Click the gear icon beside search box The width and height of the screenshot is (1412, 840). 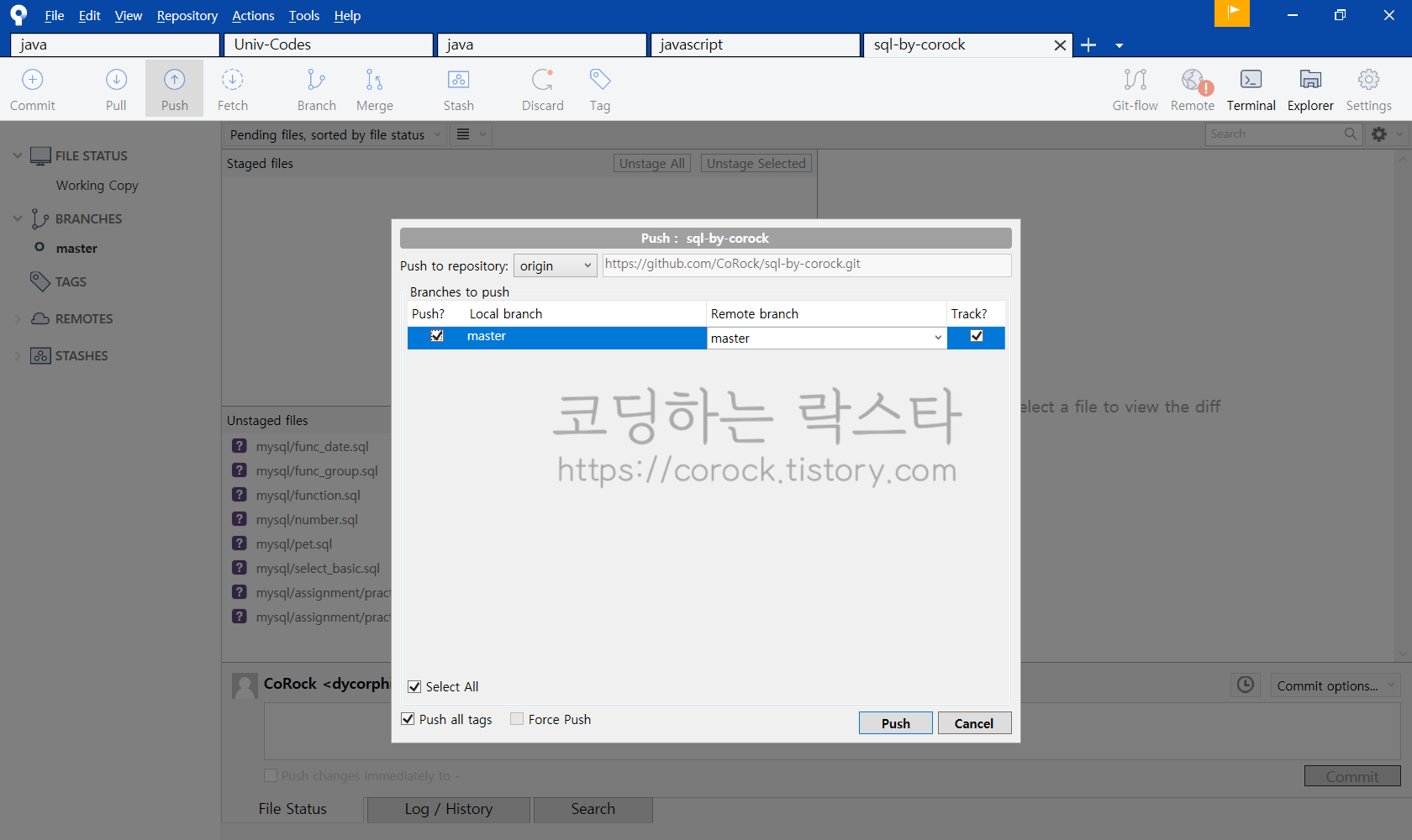[x=1379, y=134]
